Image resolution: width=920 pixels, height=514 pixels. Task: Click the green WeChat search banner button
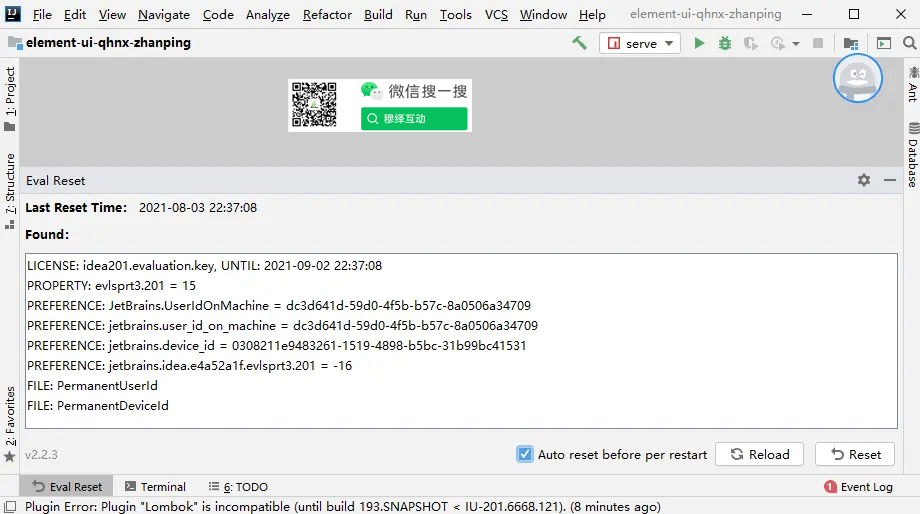coord(414,119)
